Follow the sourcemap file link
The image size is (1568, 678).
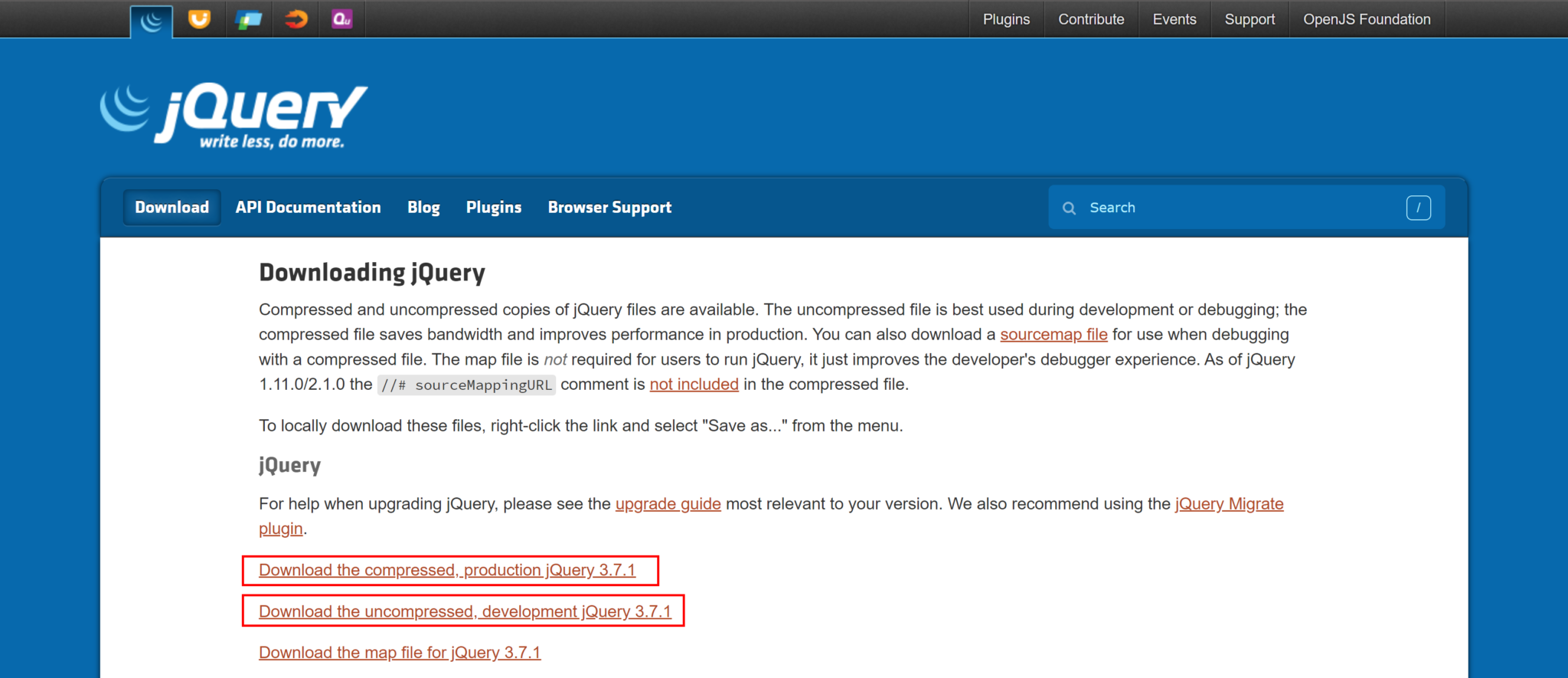1053,335
